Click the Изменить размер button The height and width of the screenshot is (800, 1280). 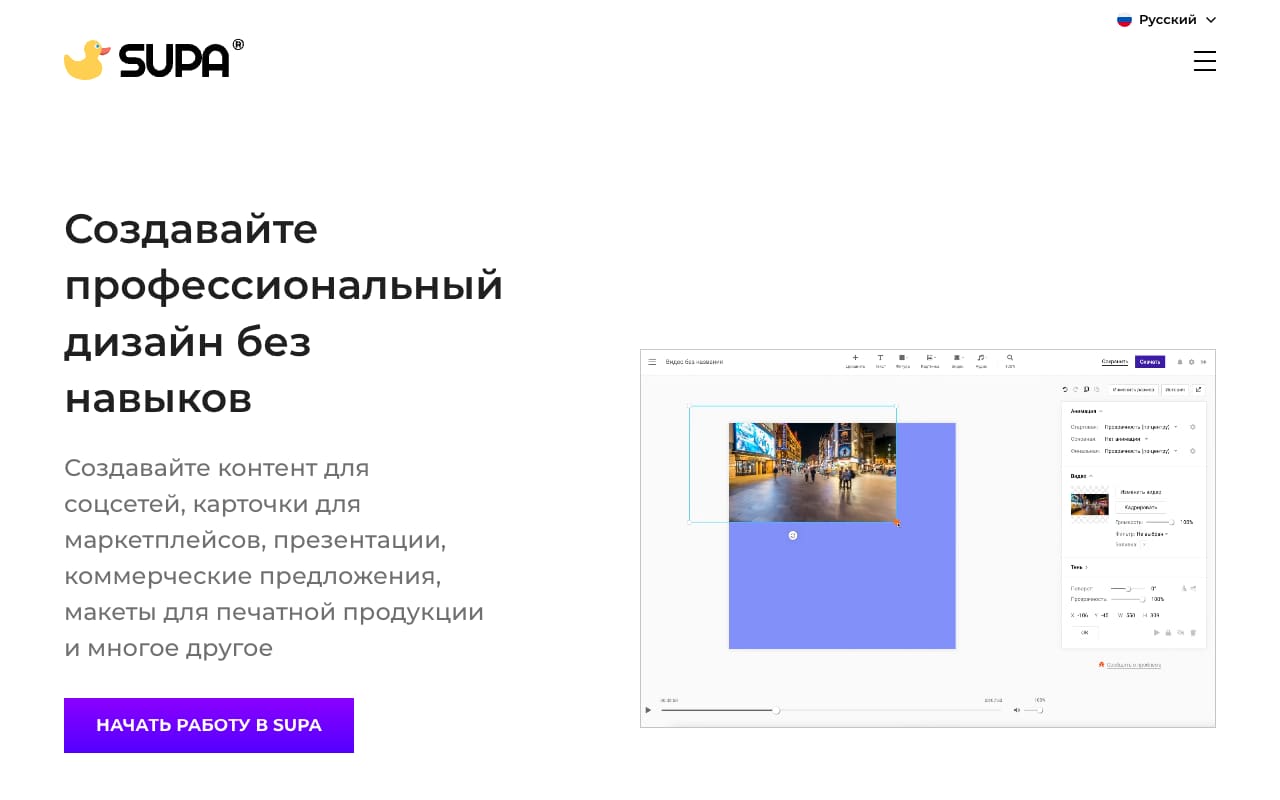(1133, 389)
